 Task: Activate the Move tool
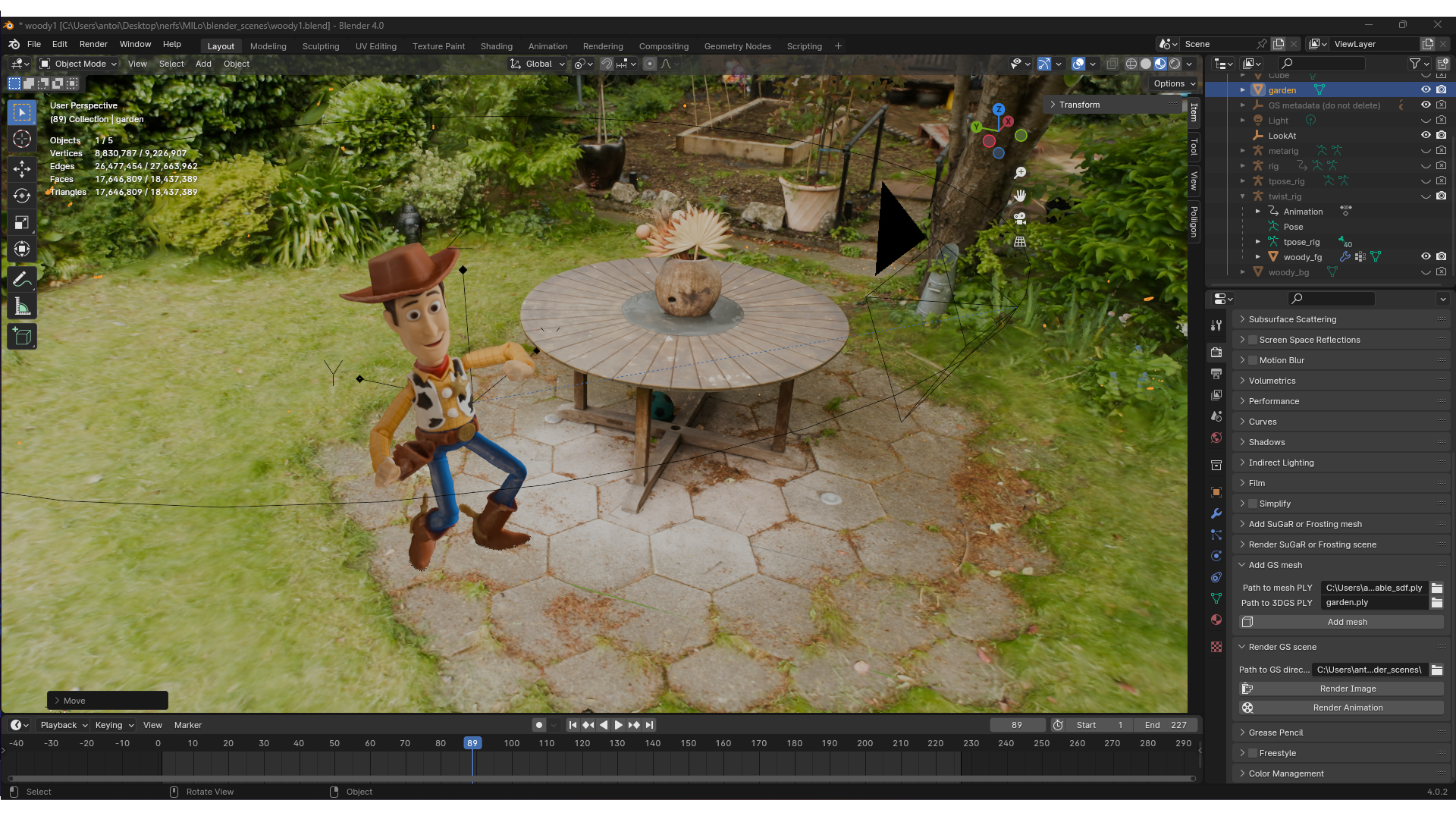(x=22, y=168)
